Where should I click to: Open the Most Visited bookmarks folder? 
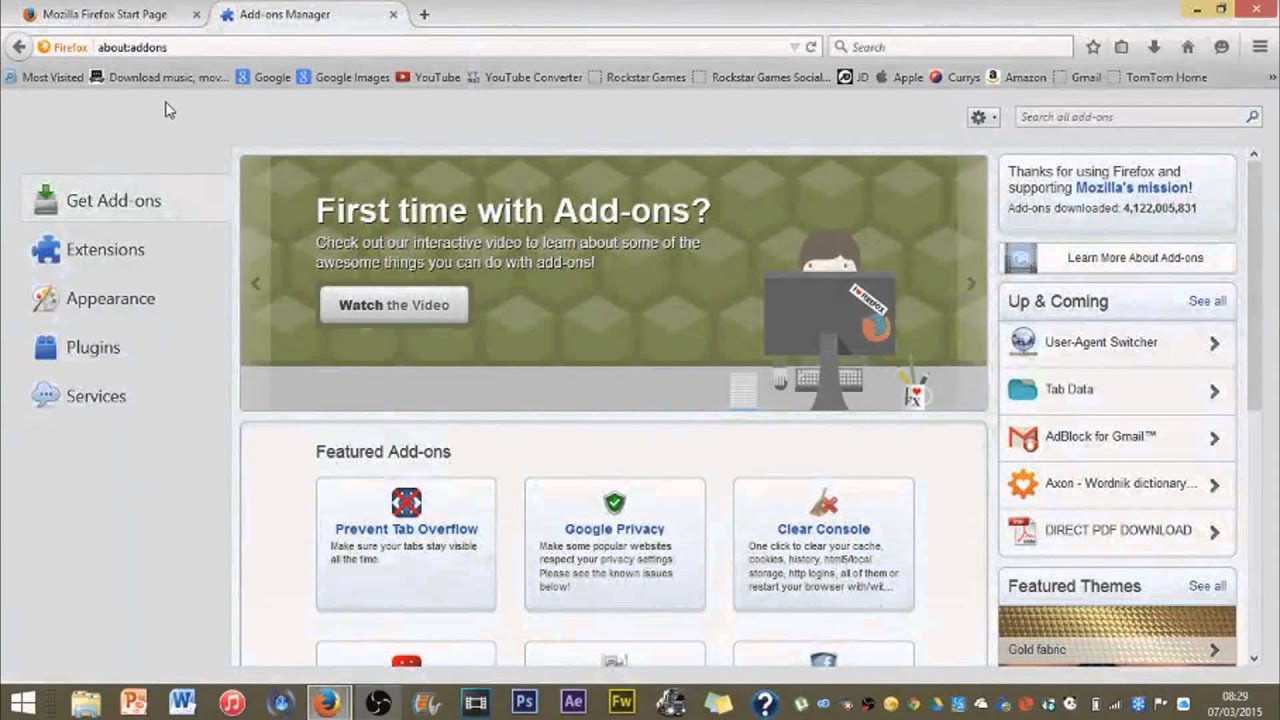(x=44, y=77)
